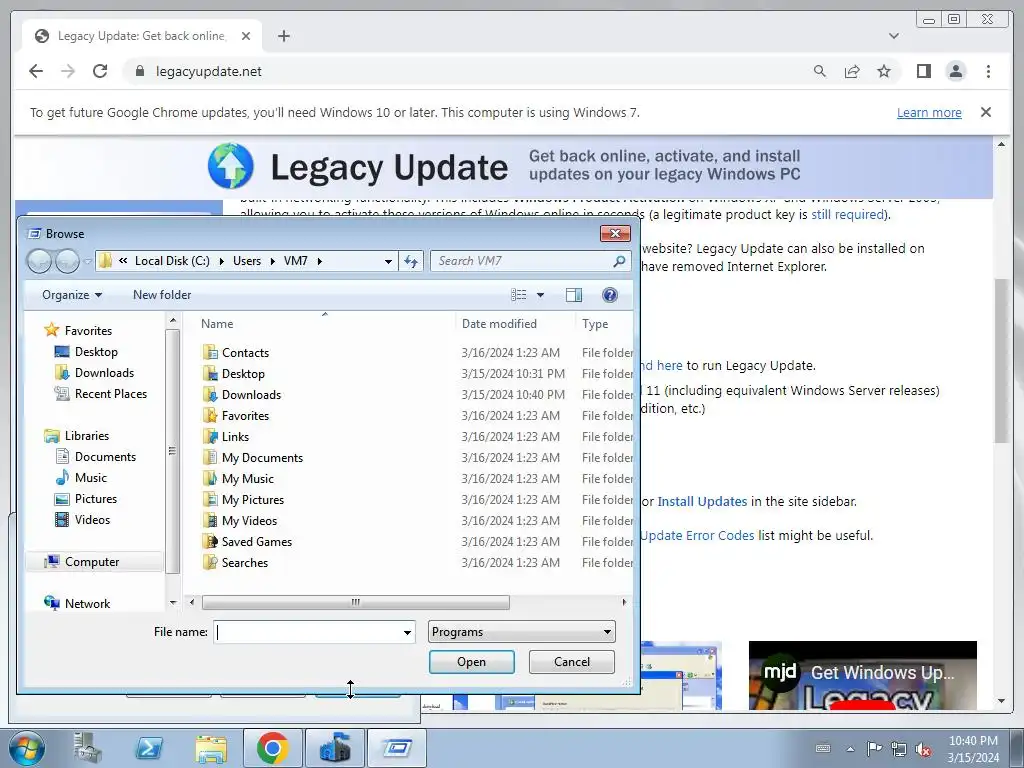Open the Documents library
This screenshot has height=768, width=1024.
(x=105, y=456)
